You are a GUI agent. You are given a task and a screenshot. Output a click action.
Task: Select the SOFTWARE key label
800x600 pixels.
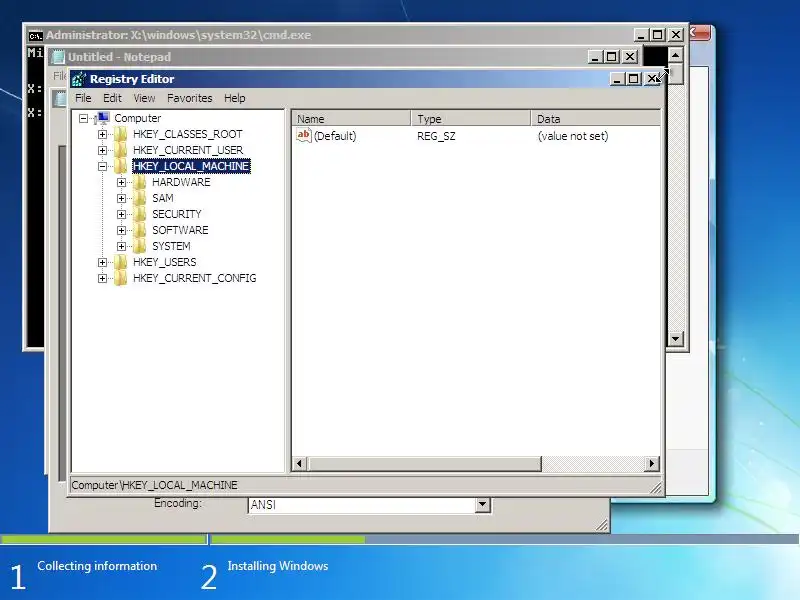pos(180,230)
